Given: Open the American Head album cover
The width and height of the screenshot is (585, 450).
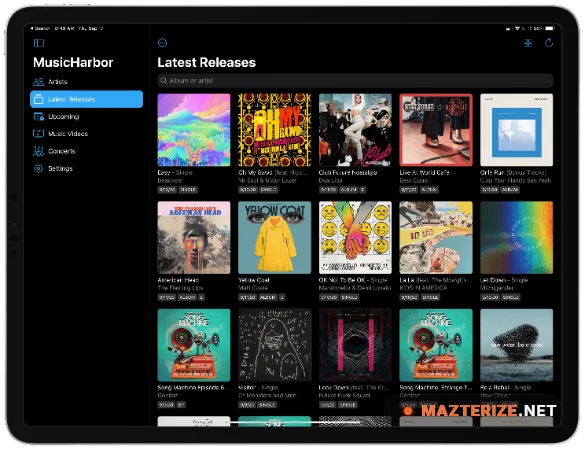Looking at the screenshot, I should [x=194, y=238].
